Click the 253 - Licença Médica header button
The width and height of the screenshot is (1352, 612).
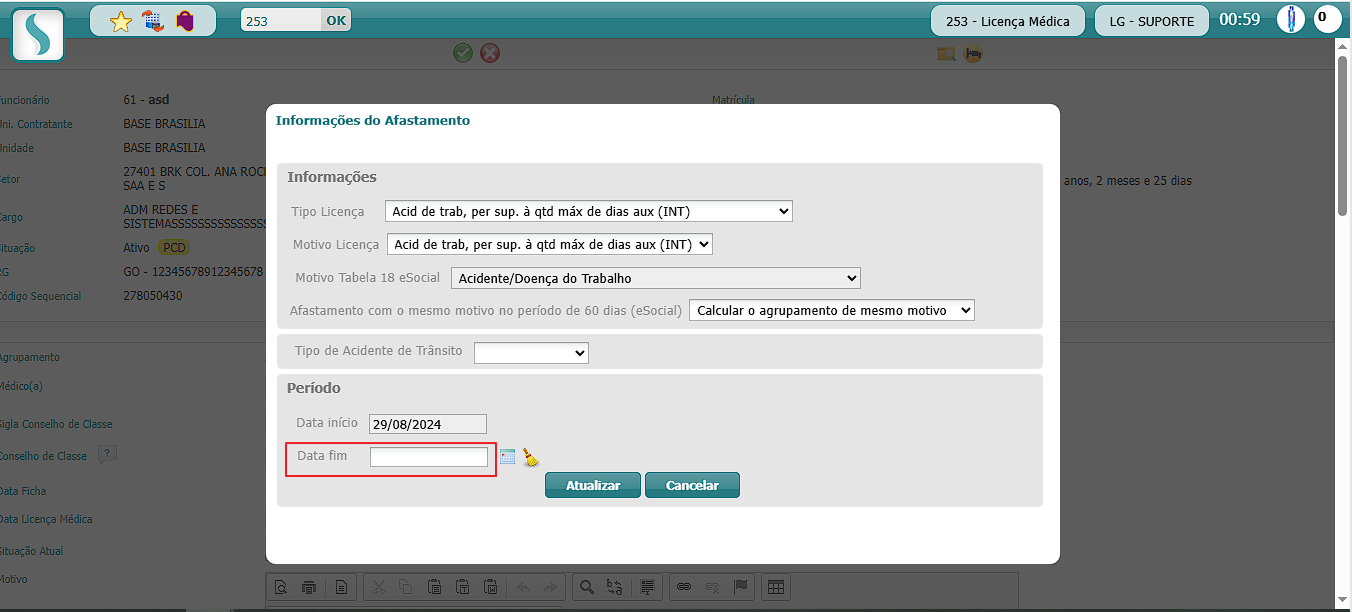(x=1008, y=21)
